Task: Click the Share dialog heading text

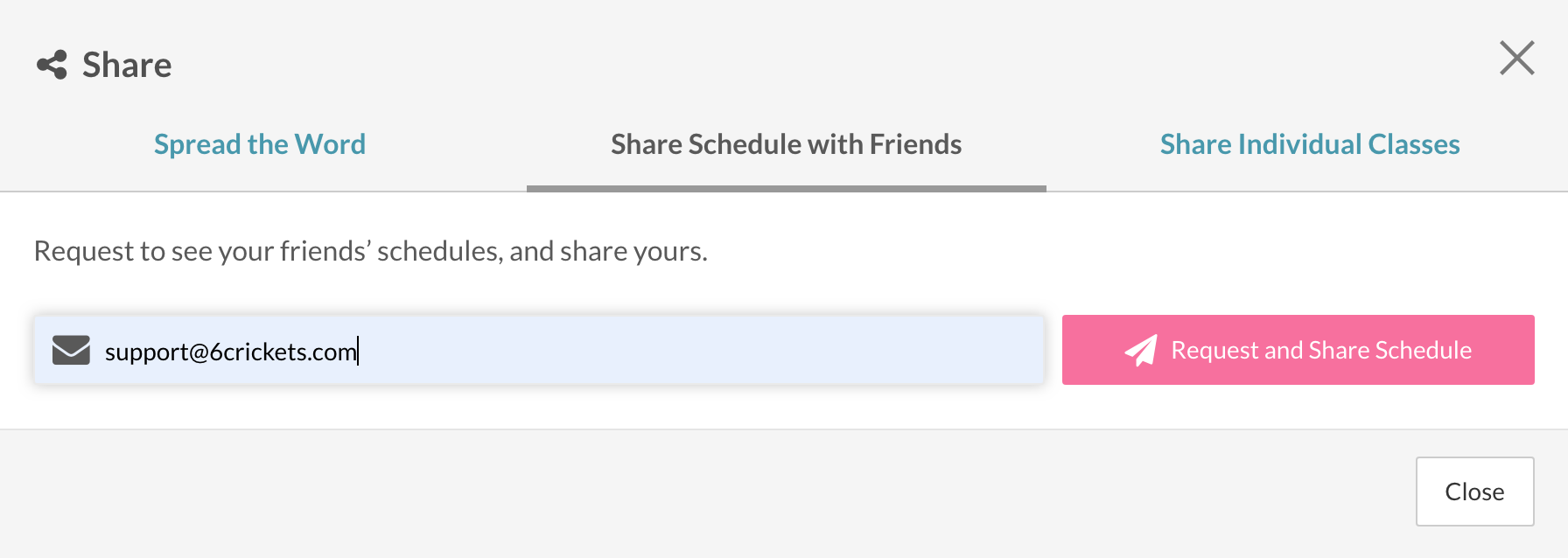Action: pos(127,66)
